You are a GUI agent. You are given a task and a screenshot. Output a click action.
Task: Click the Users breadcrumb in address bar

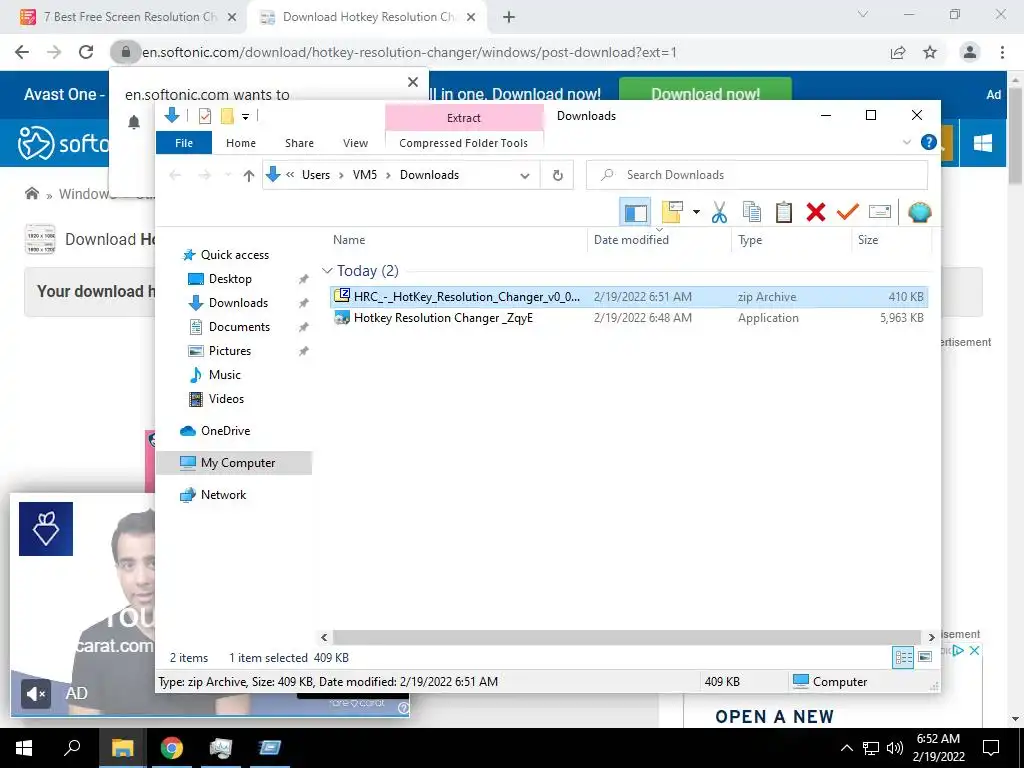[x=316, y=175]
